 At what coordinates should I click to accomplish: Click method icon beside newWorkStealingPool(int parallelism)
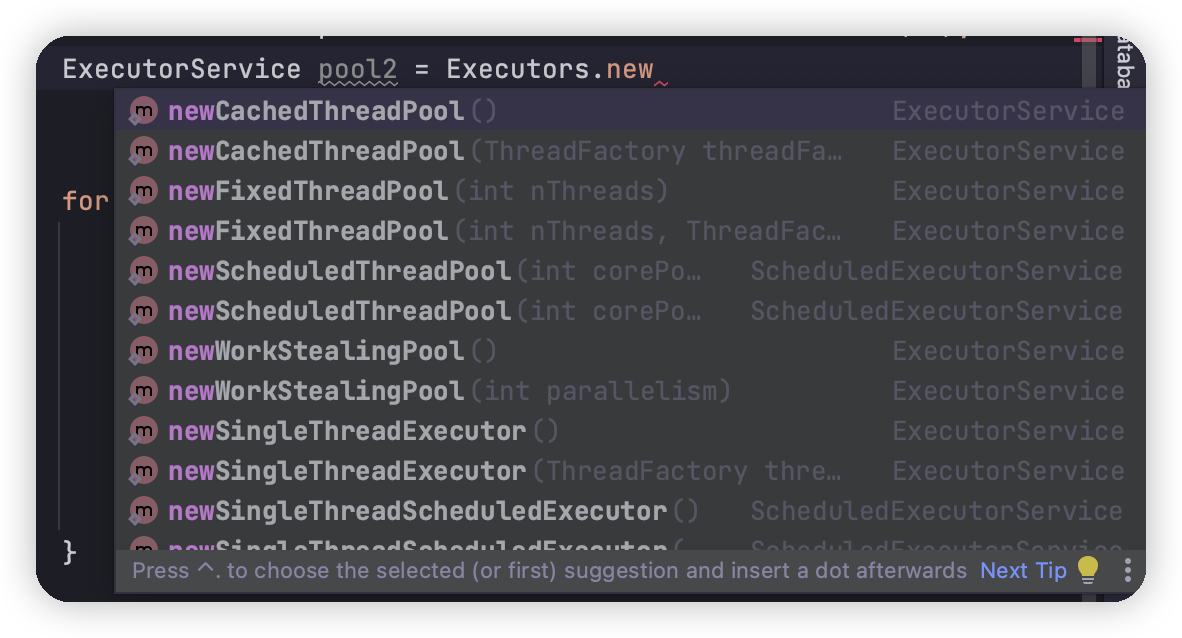tap(142, 391)
